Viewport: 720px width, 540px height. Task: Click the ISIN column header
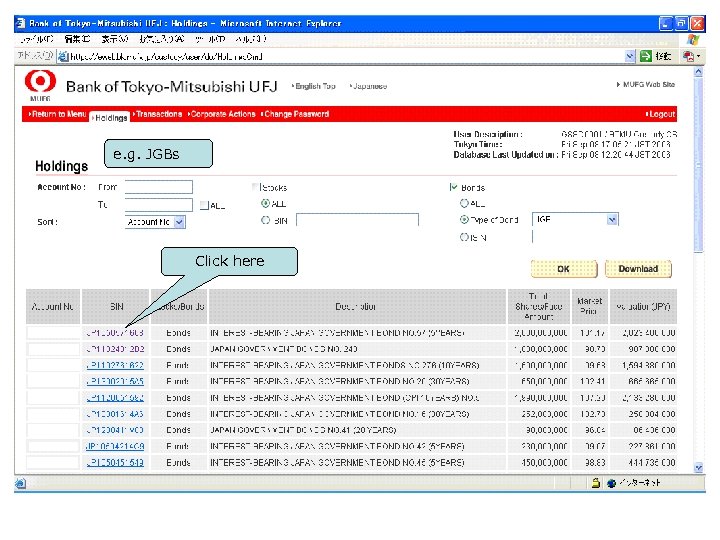pyautogui.click(x=116, y=306)
